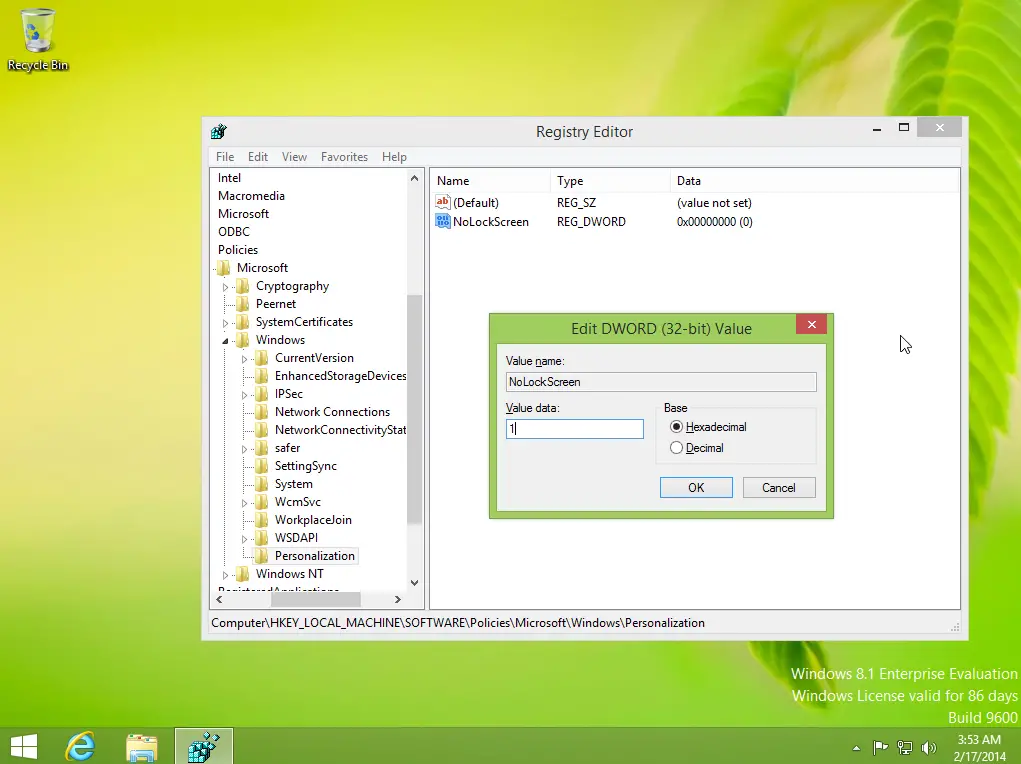This screenshot has height=764, width=1021.
Task: Click the Personalization folder icon in tree
Action: 263,556
